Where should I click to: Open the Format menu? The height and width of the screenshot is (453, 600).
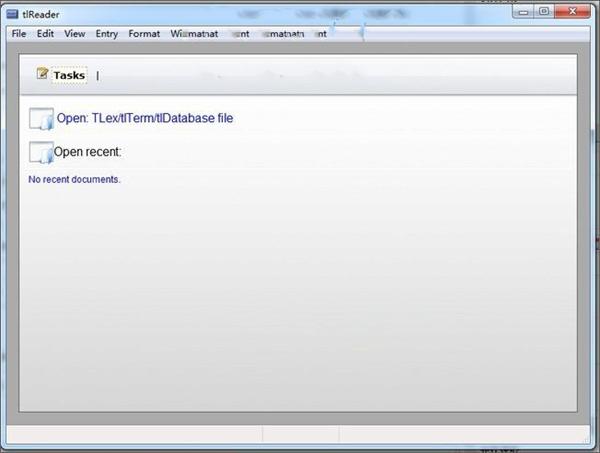pyautogui.click(x=144, y=34)
